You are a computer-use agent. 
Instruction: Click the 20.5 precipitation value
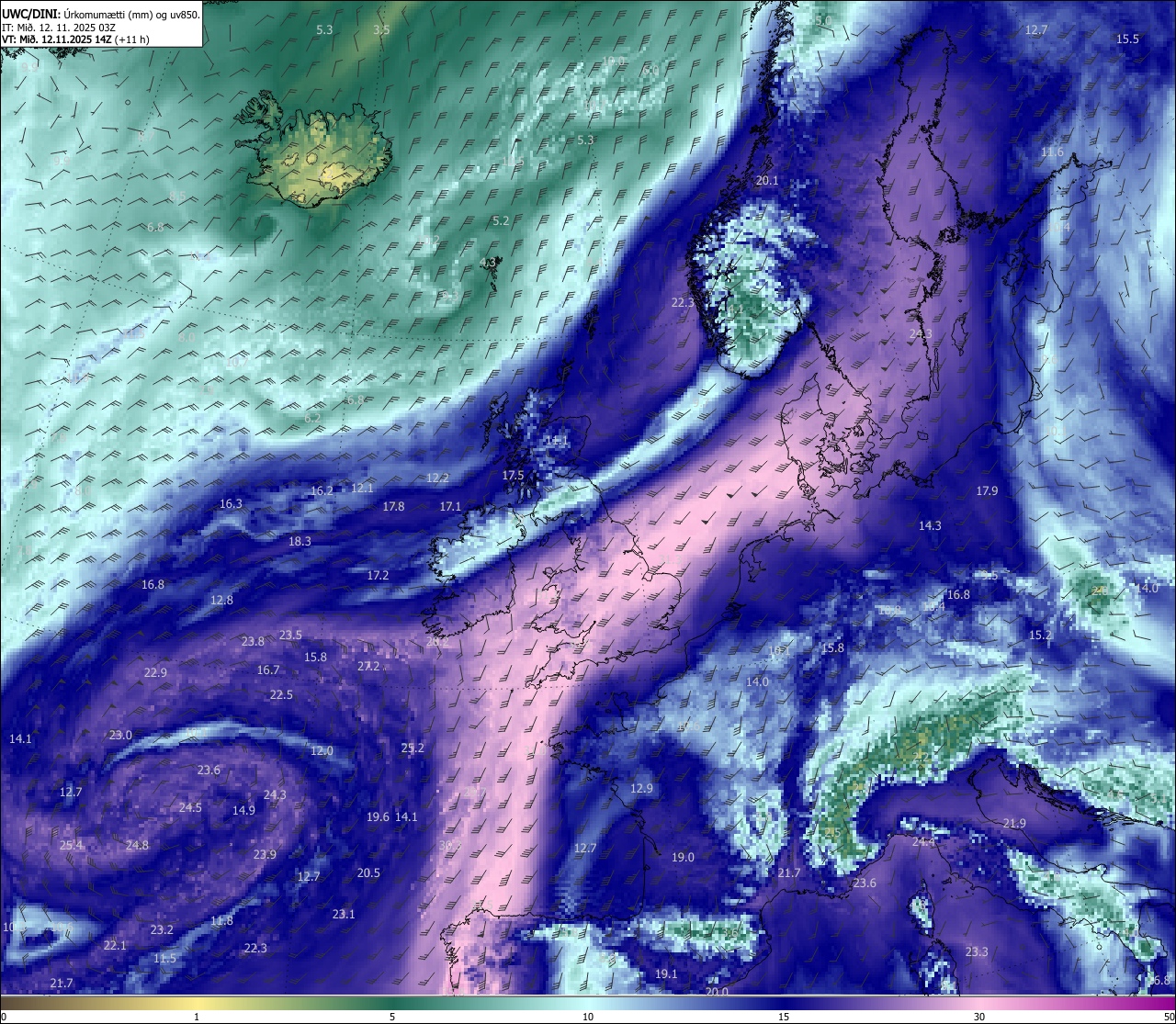[368, 873]
